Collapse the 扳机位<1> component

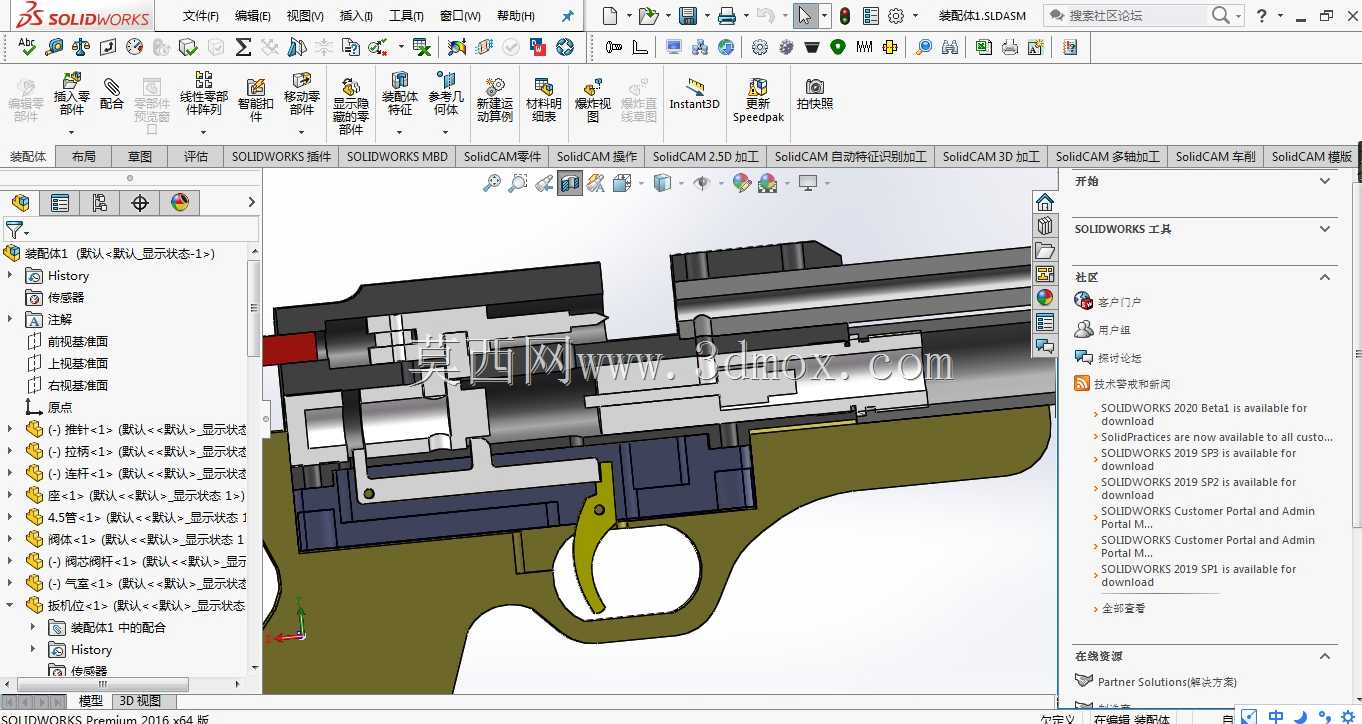click(11, 605)
